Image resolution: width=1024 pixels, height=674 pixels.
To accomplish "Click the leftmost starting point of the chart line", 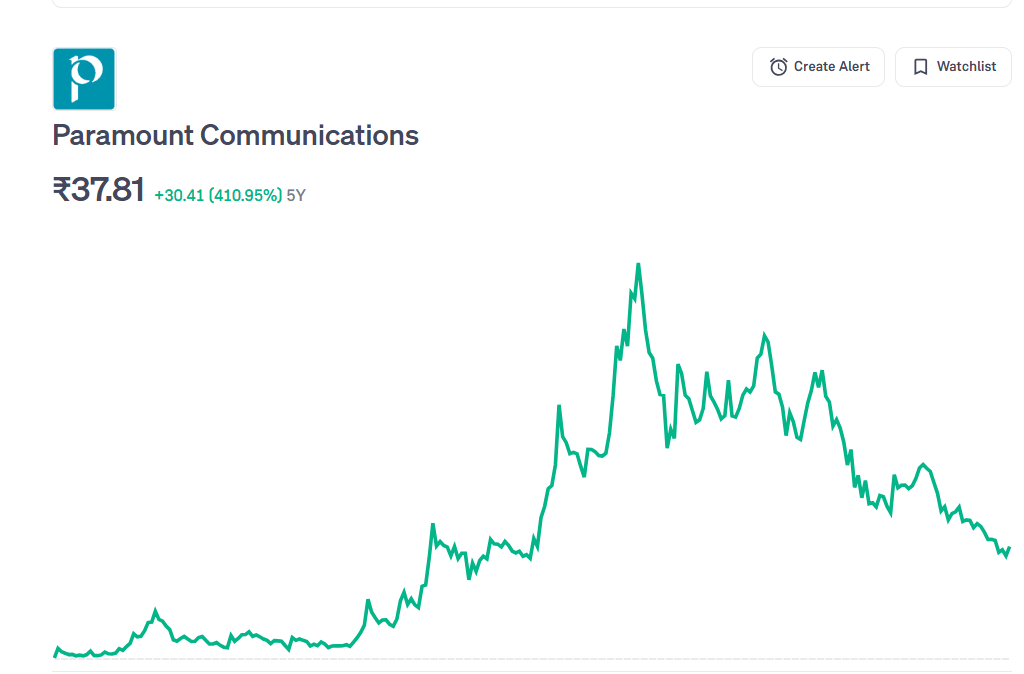I will point(54,656).
